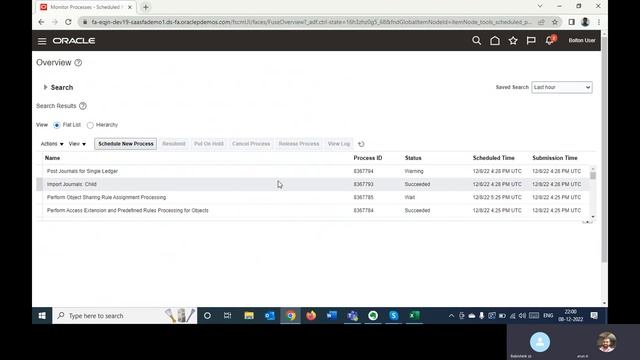The width and height of the screenshot is (640, 360).
Task: Bookmark this page with the star icon
Action: (555, 22)
